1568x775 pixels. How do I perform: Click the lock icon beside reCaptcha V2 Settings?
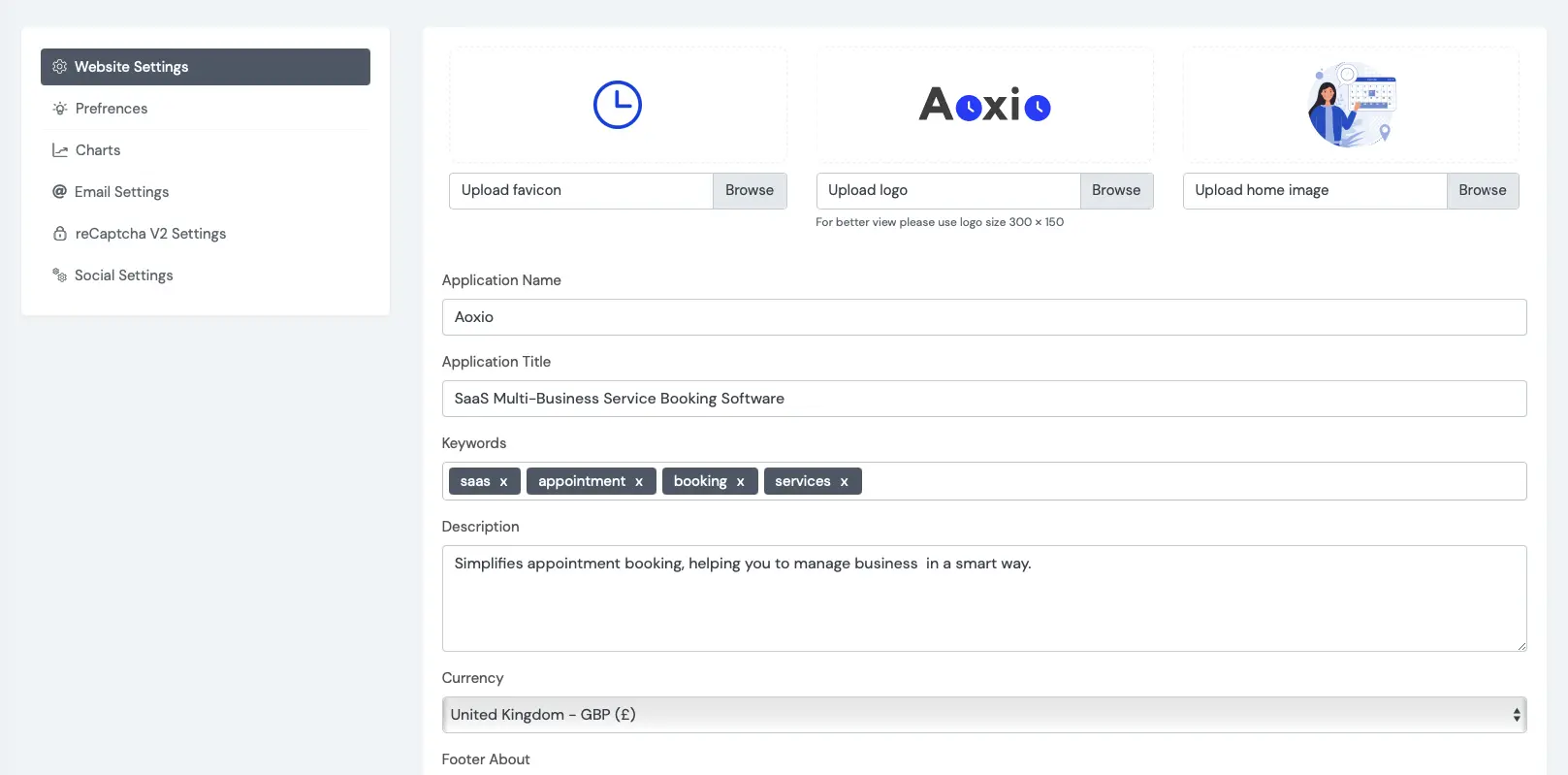click(60, 234)
